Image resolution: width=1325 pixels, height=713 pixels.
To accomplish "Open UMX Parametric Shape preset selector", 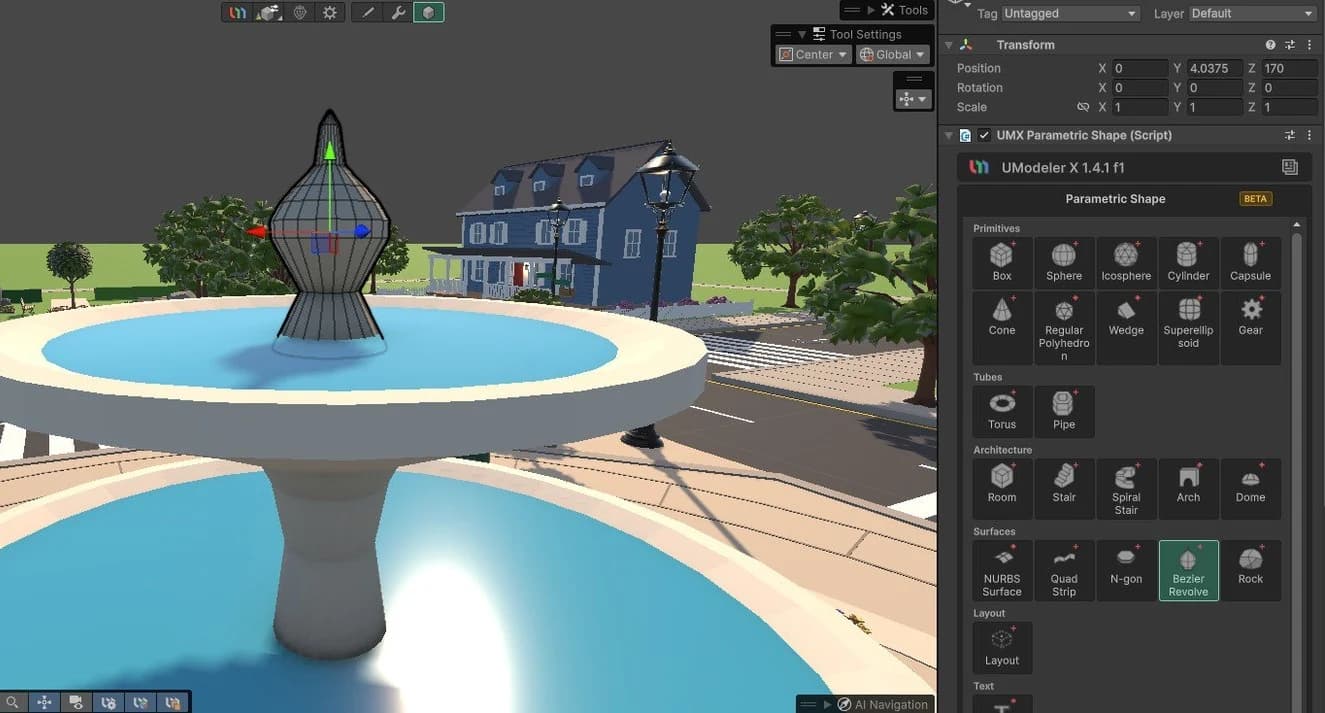I will (x=1290, y=135).
